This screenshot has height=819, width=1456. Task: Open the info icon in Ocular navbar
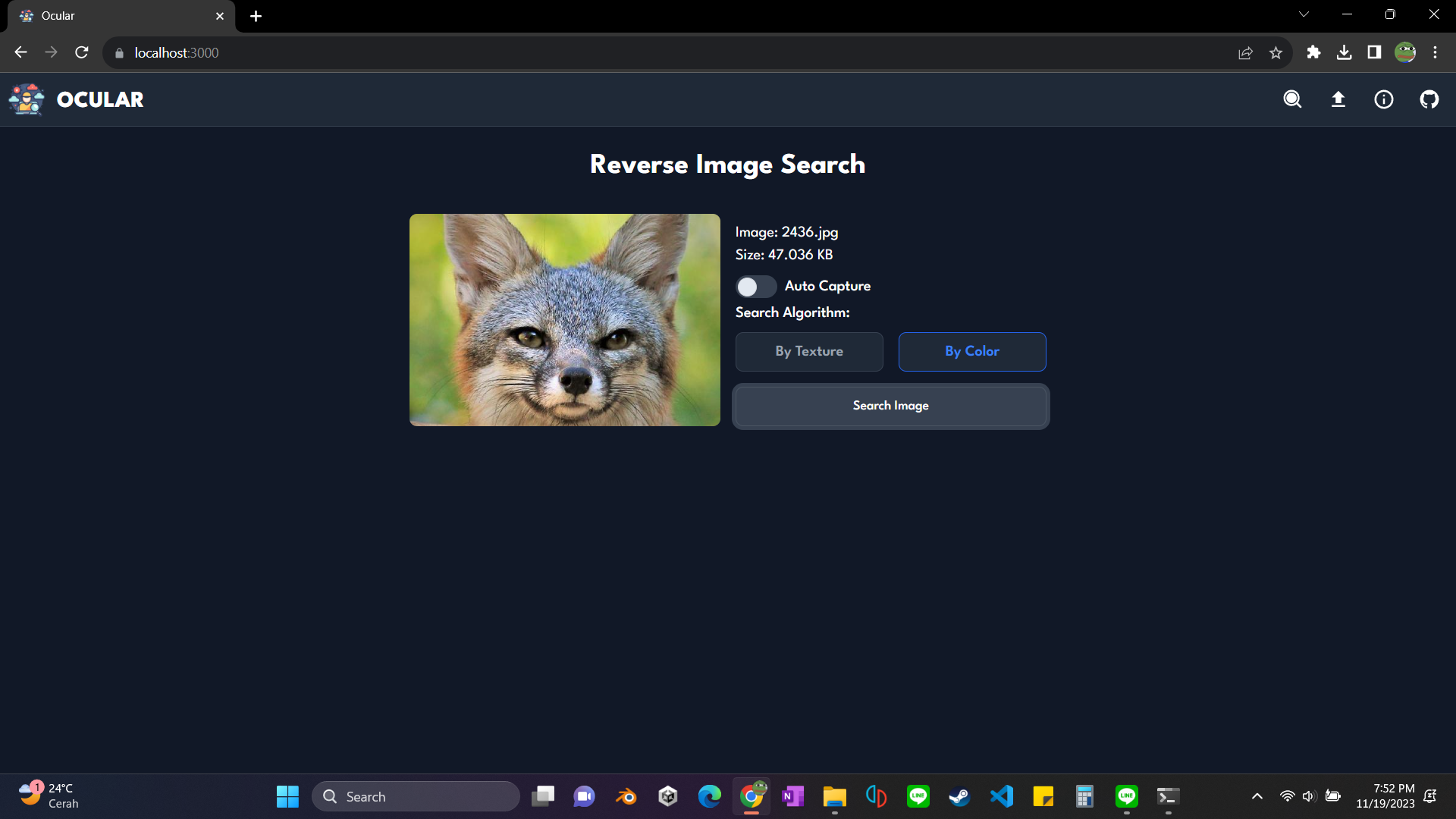coord(1384,99)
